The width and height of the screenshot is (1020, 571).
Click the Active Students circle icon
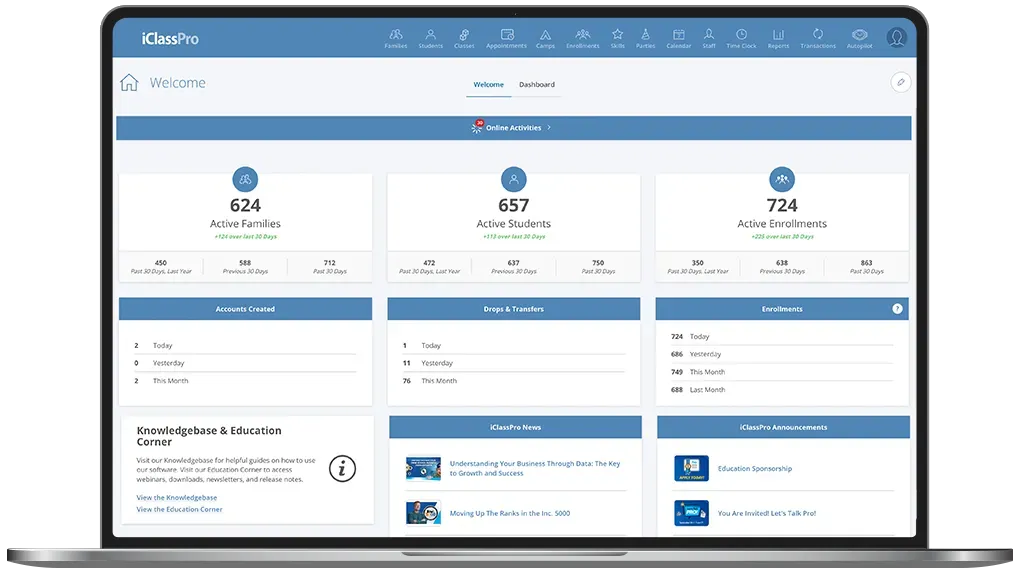513,179
